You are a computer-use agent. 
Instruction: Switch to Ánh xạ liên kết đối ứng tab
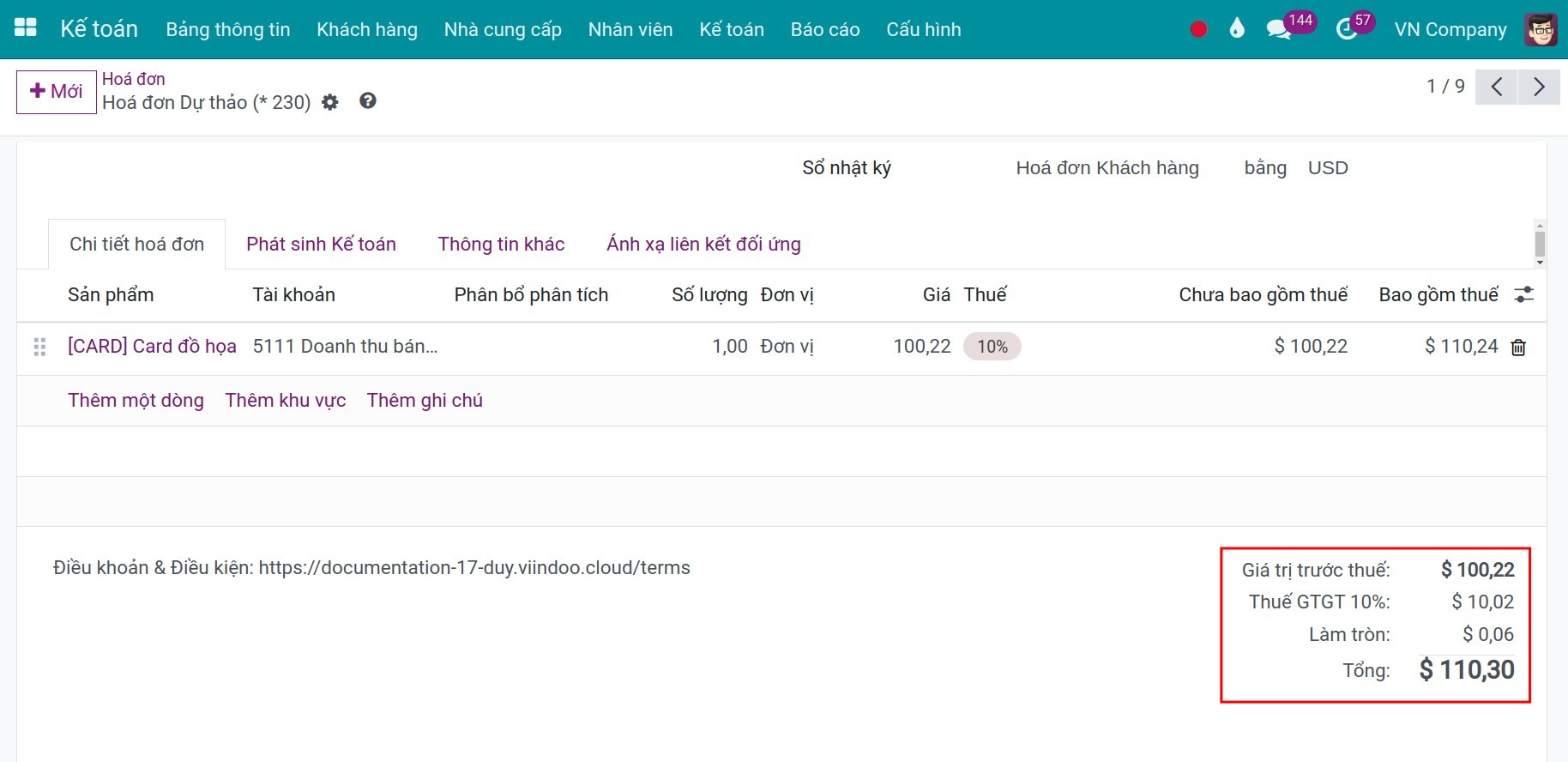(x=703, y=245)
